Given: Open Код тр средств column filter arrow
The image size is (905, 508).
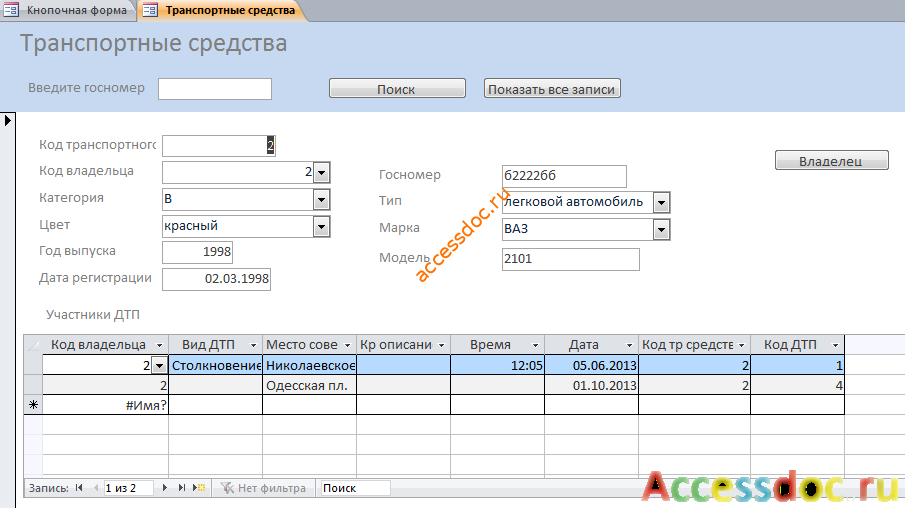Looking at the screenshot, I should [x=742, y=345].
